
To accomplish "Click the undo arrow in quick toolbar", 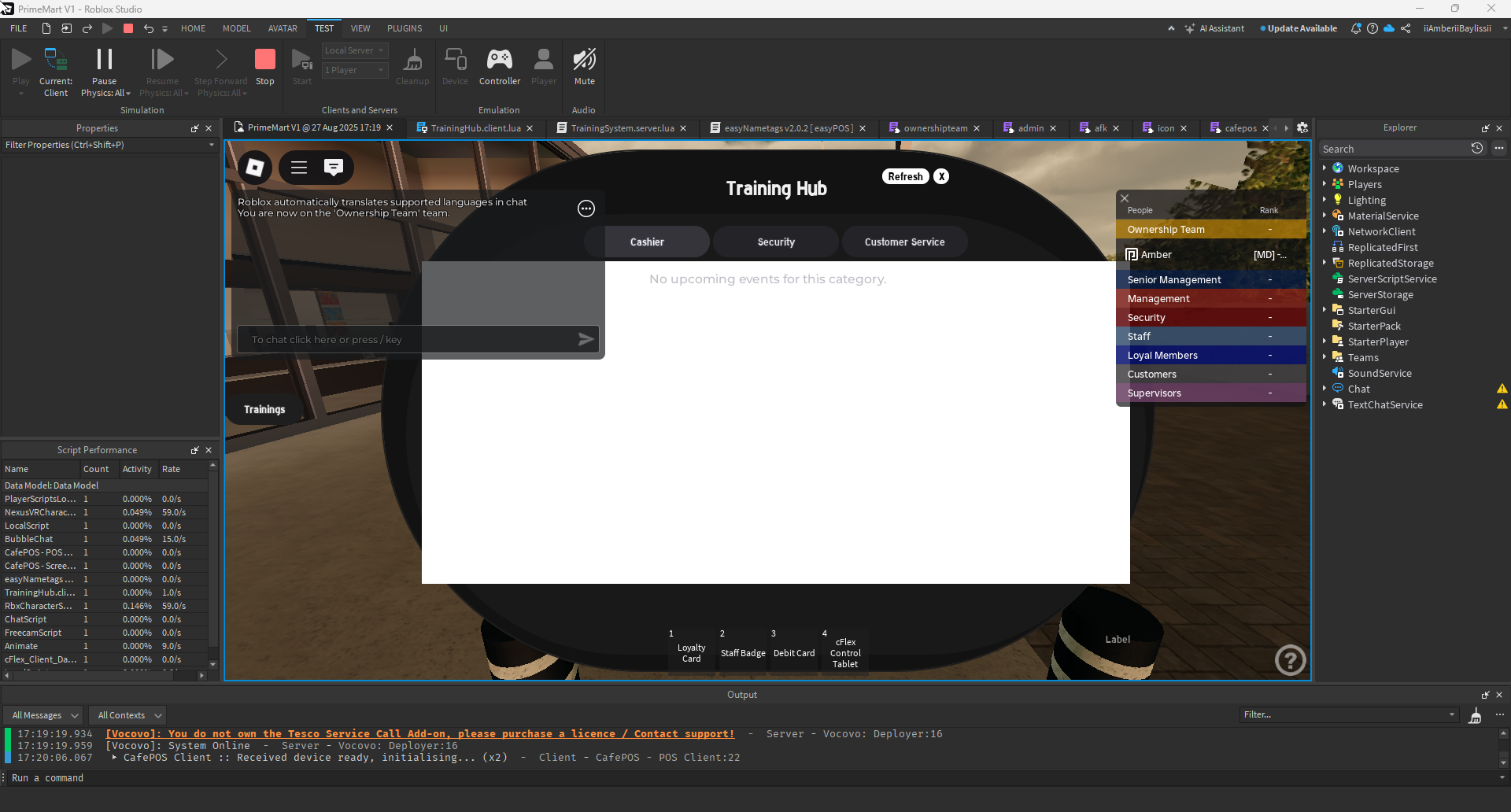I will coord(149,28).
